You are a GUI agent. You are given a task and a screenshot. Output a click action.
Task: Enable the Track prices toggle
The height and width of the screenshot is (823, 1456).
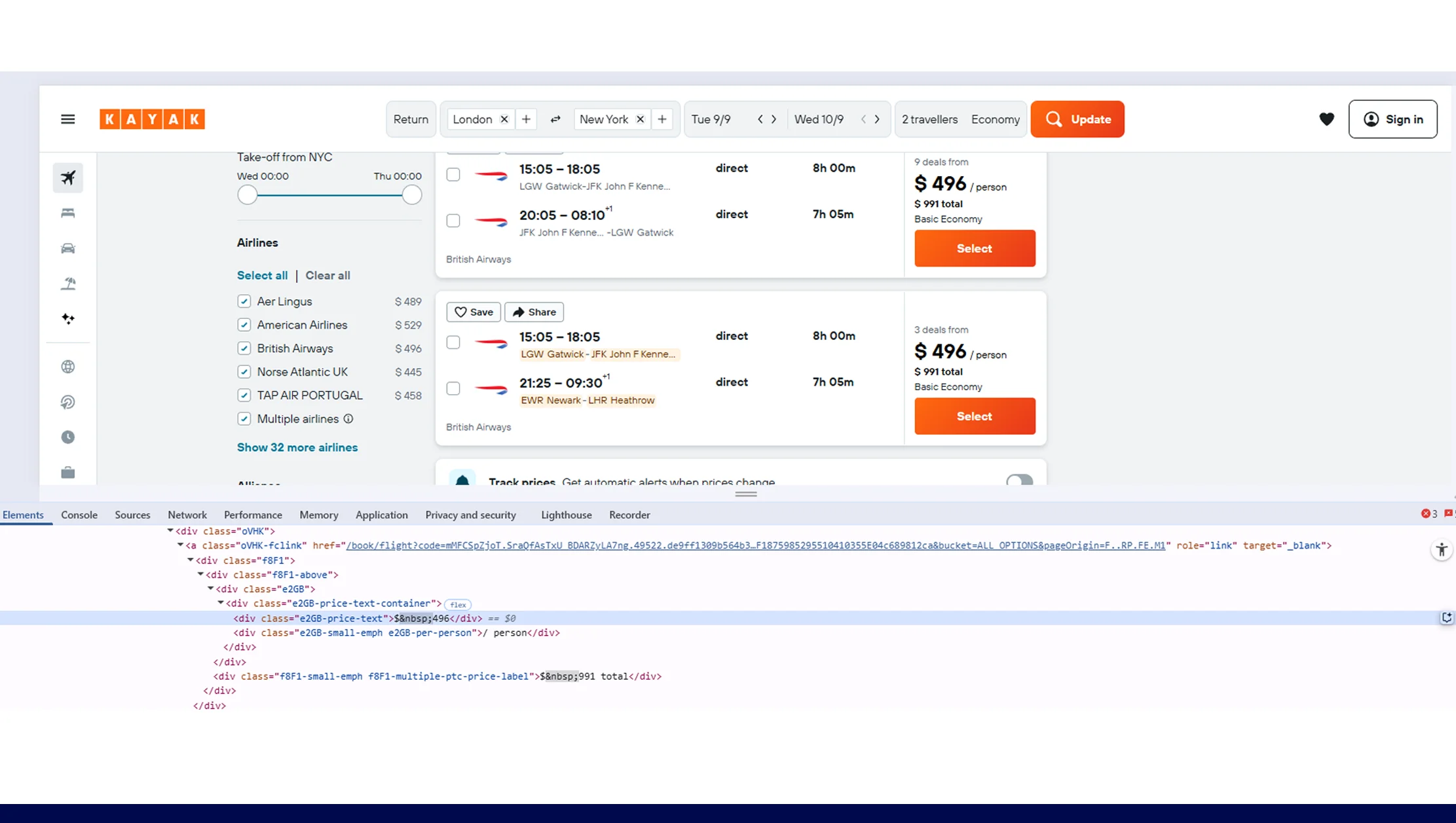[x=1019, y=481]
